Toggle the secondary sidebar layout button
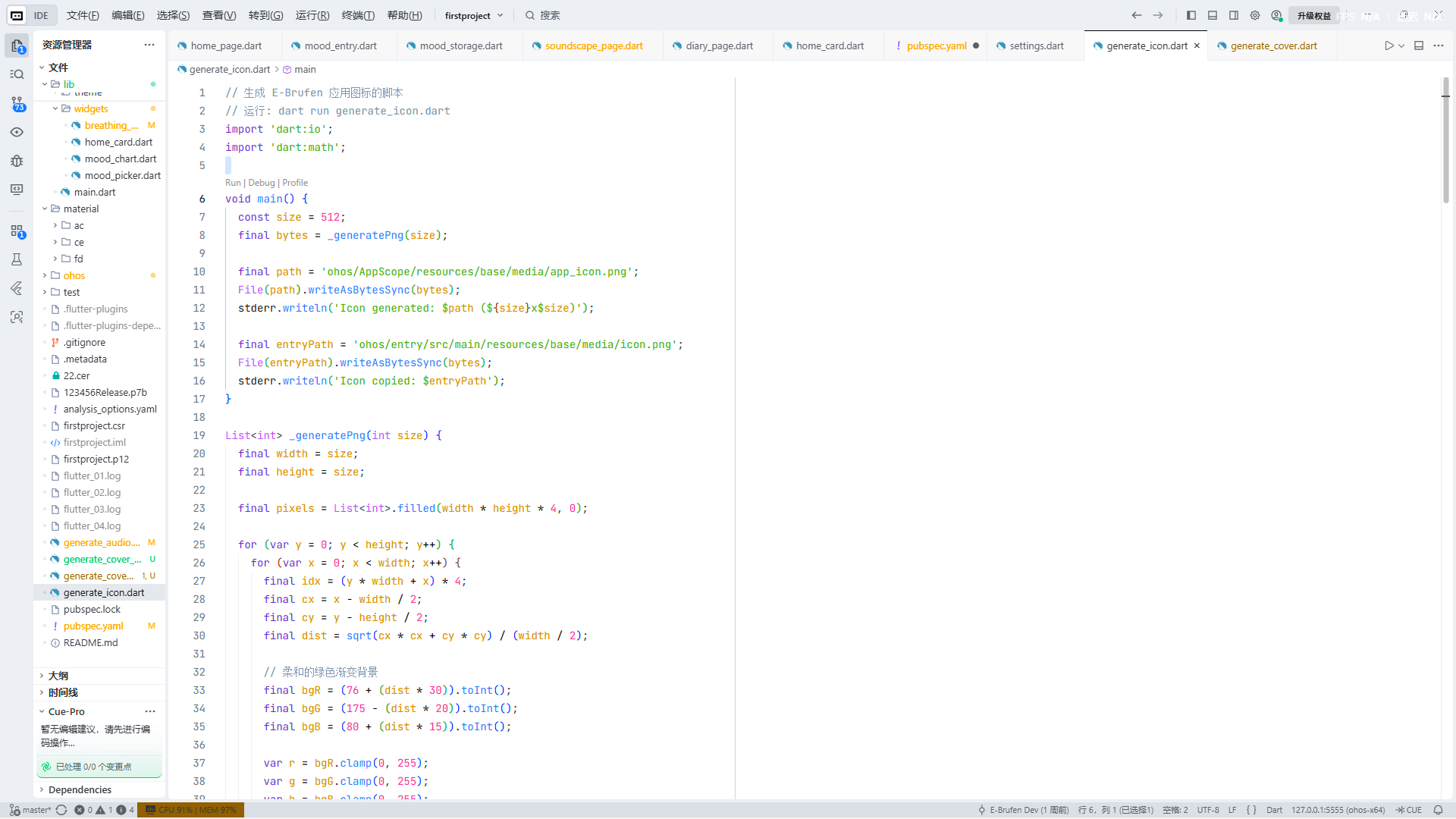Screen dimensions: 1456x819 click(x=1234, y=15)
